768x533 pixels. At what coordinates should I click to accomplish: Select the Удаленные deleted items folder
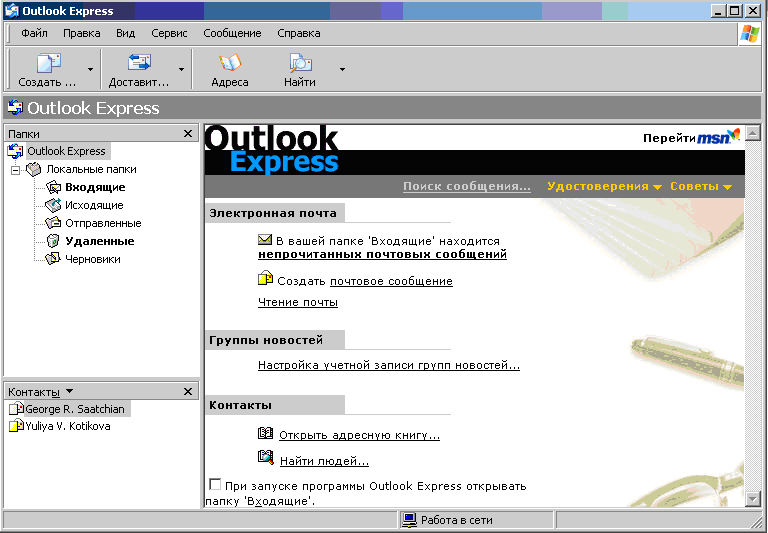coord(99,241)
